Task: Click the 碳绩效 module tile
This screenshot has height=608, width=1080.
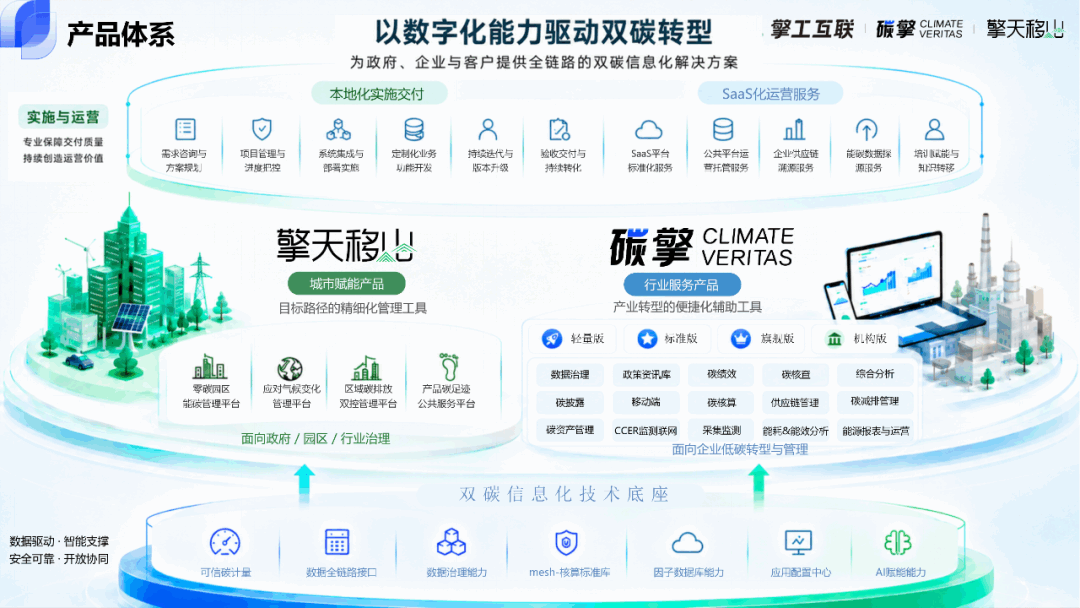Action: point(721,374)
